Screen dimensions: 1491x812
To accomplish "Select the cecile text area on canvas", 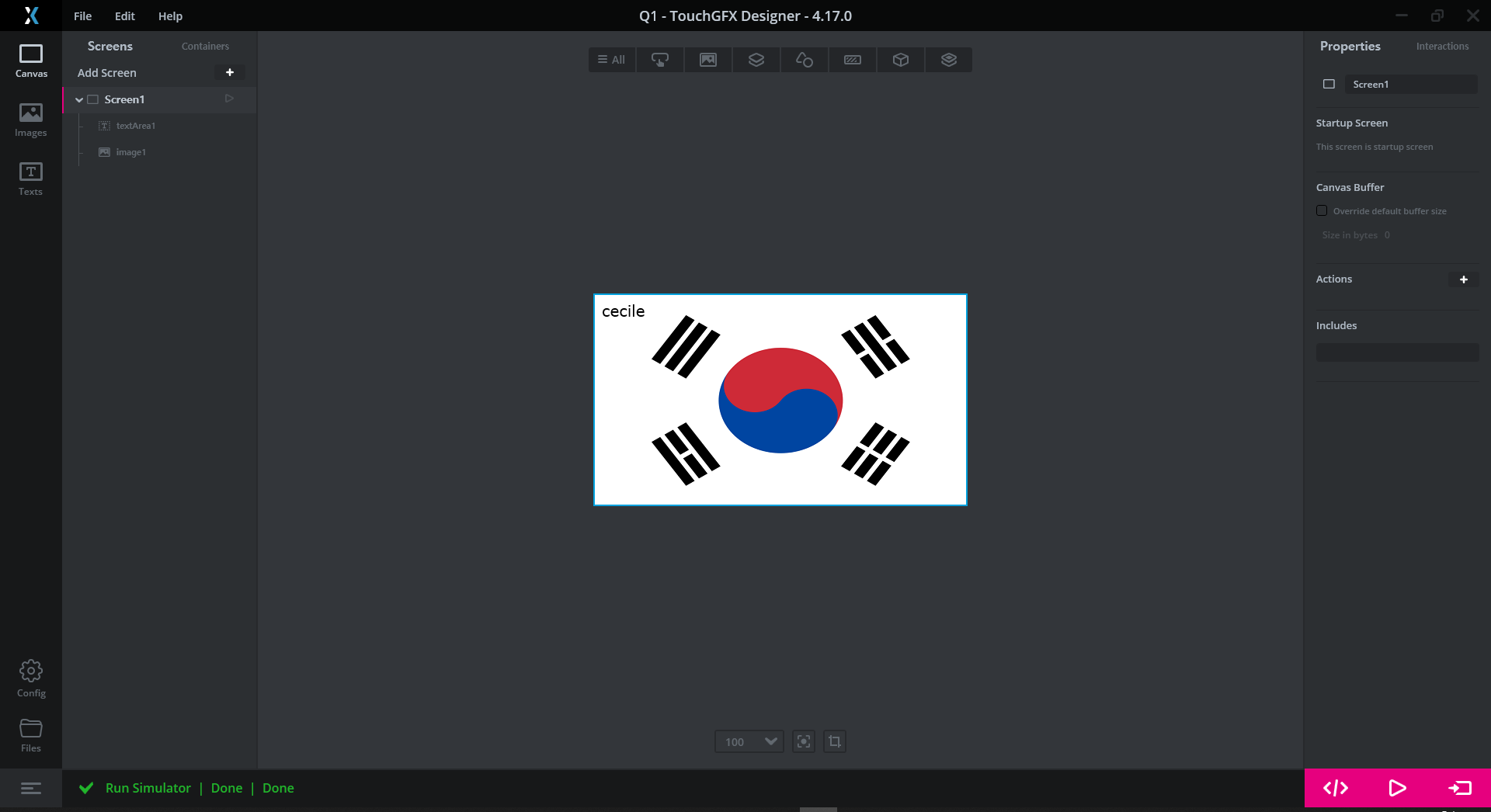I will [x=623, y=311].
